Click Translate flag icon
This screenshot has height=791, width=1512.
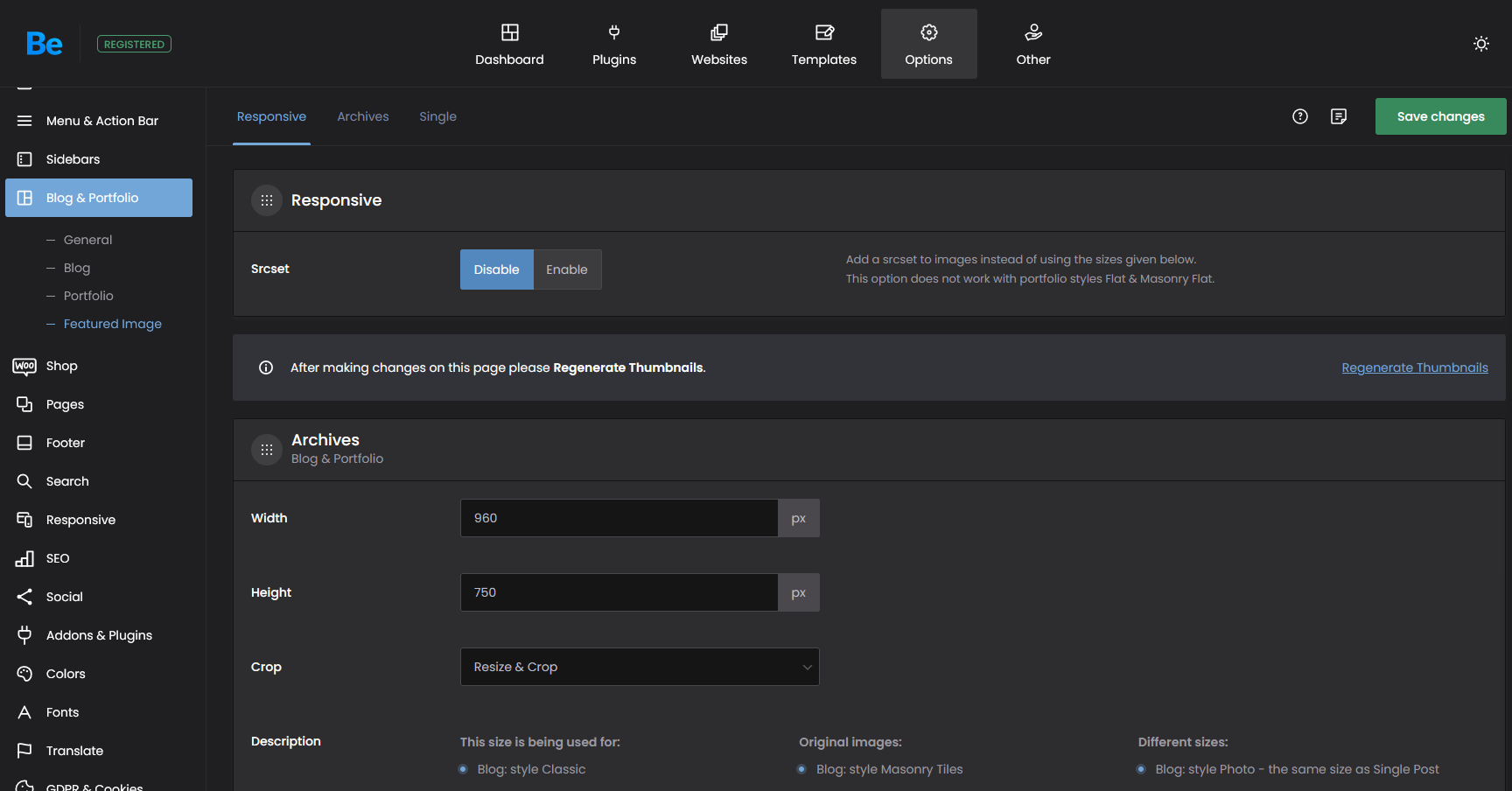[x=24, y=751]
